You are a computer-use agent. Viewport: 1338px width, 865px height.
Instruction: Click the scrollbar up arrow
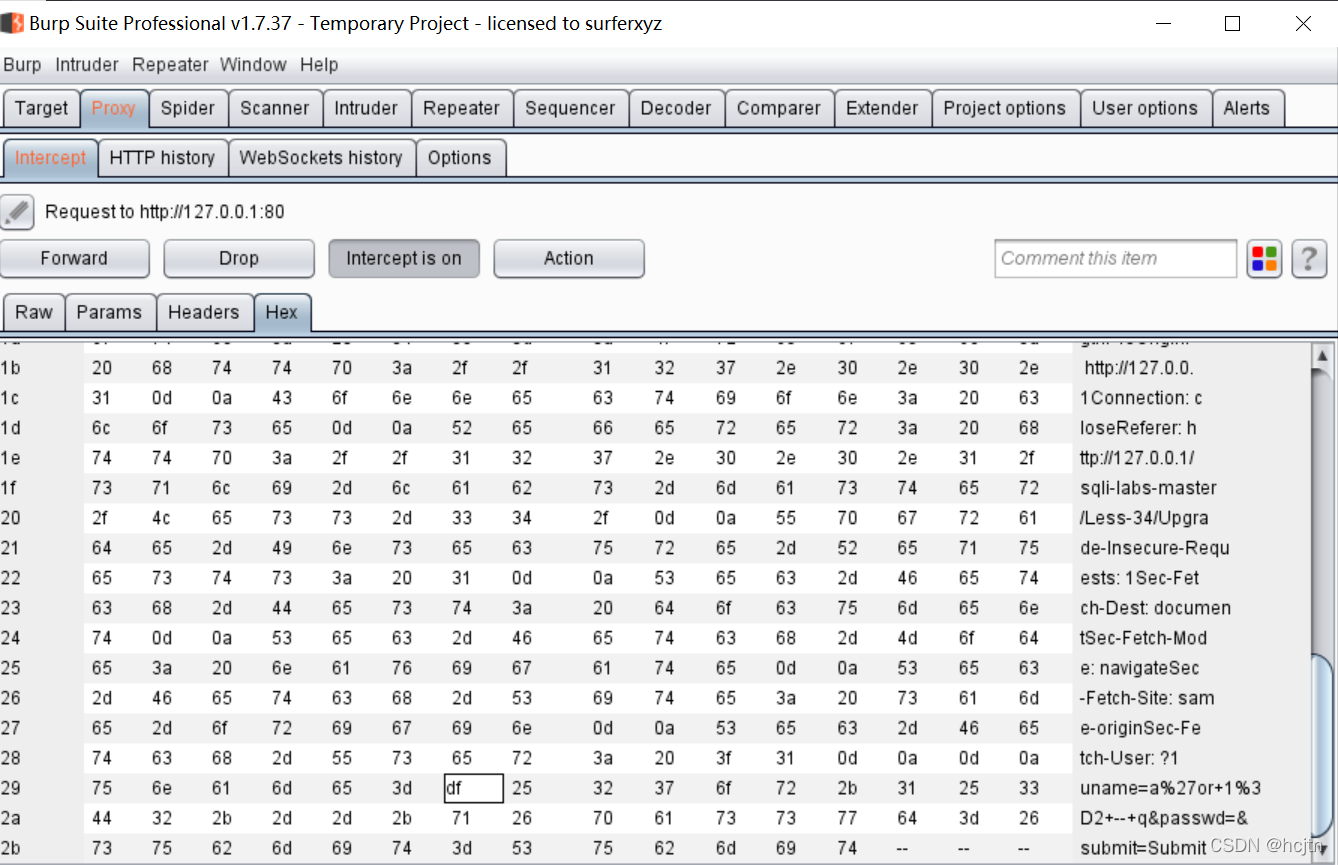[x=1323, y=355]
